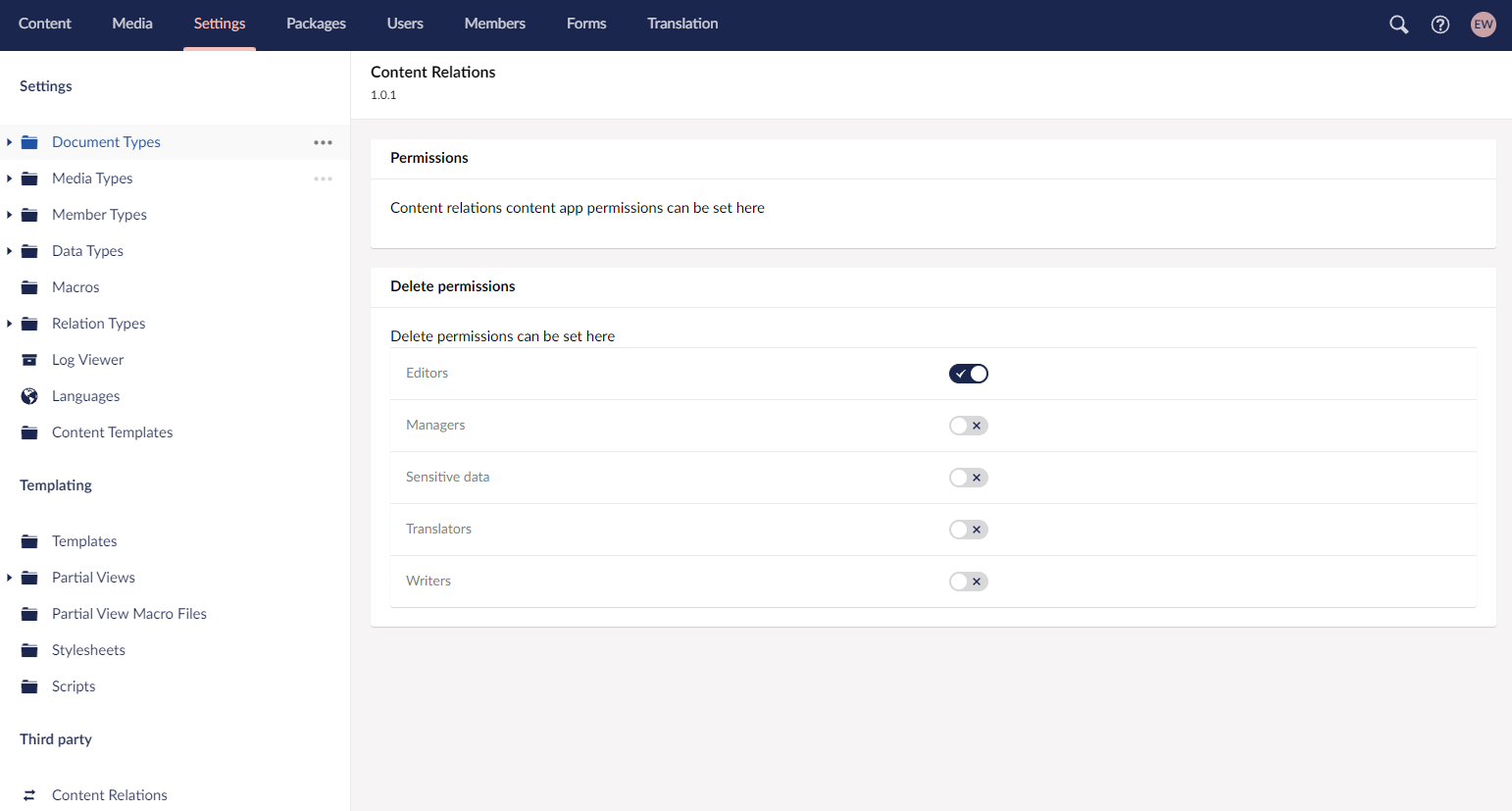Switch to the Media section

(132, 24)
